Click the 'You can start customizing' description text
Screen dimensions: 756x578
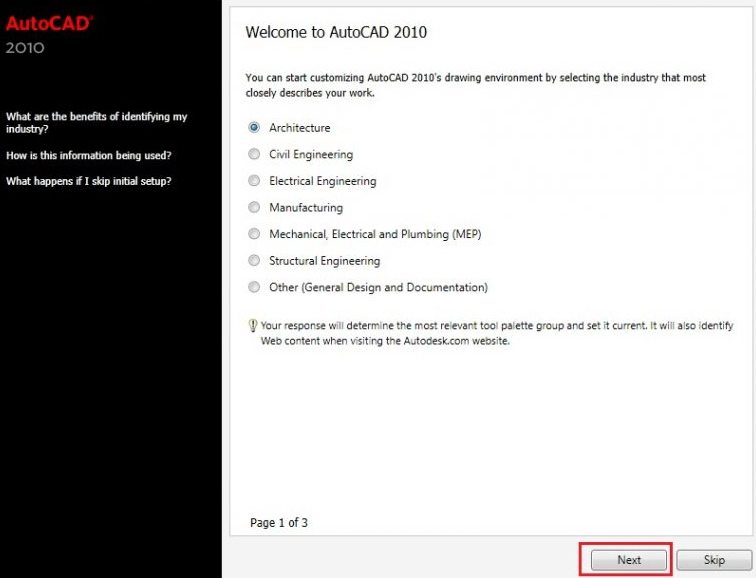(x=475, y=85)
